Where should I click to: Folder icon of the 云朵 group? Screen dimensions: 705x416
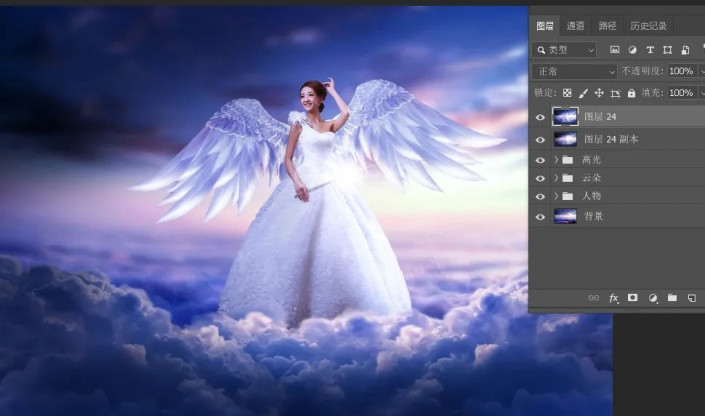(568, 178)
